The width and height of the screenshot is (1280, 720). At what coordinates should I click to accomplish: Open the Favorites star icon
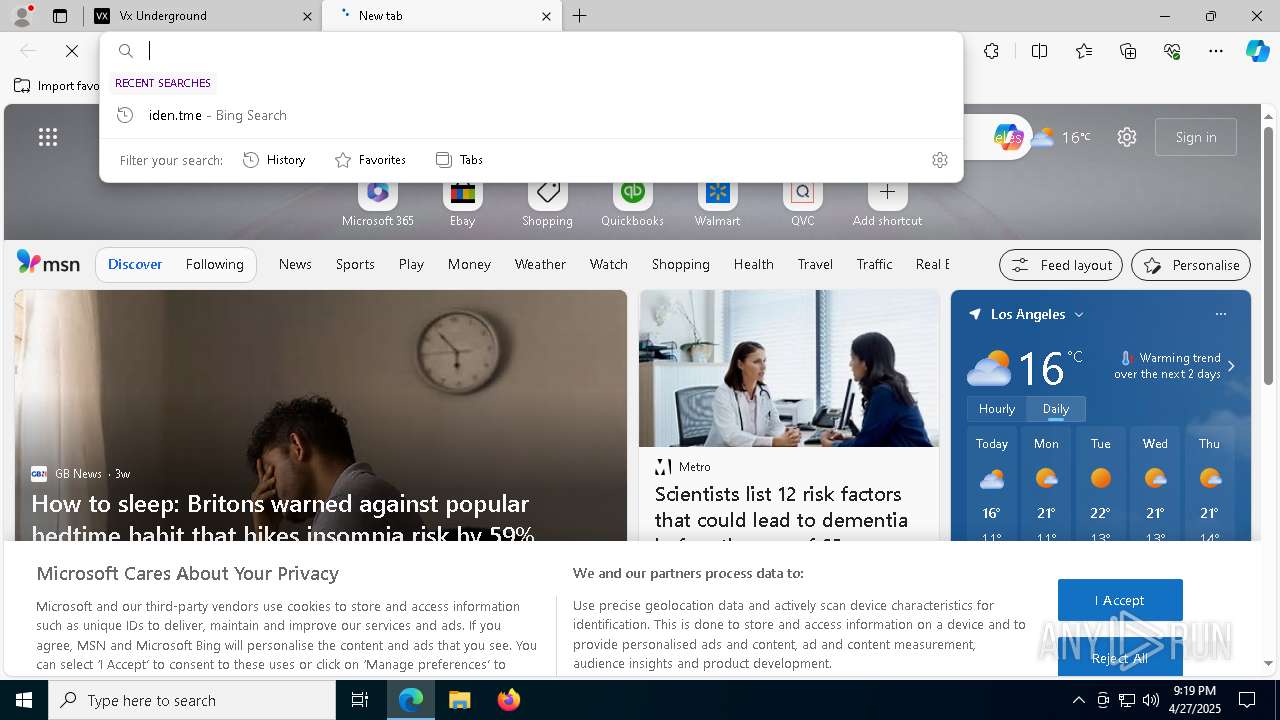1084,51
